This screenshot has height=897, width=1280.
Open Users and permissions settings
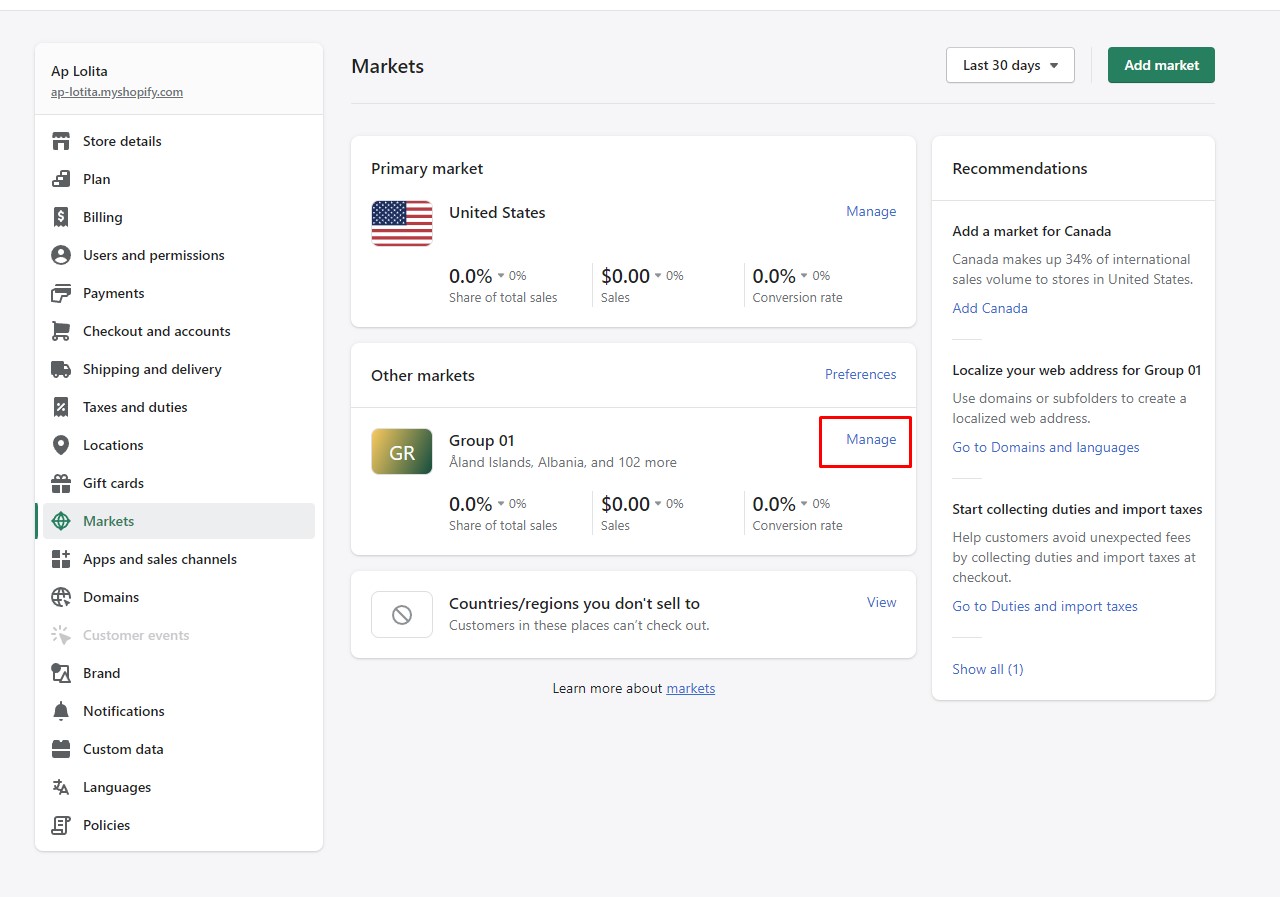(x=153, y=255)
